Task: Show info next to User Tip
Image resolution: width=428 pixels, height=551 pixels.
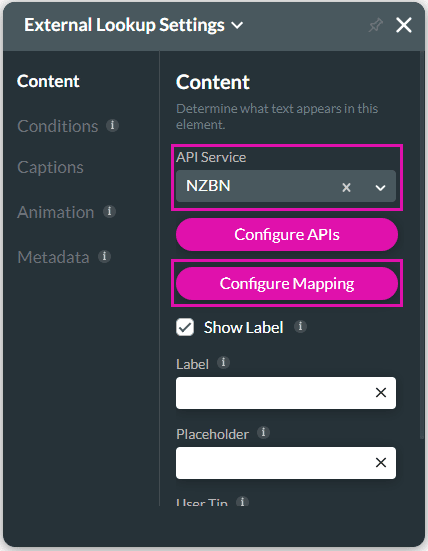Action: pos(242,501)
